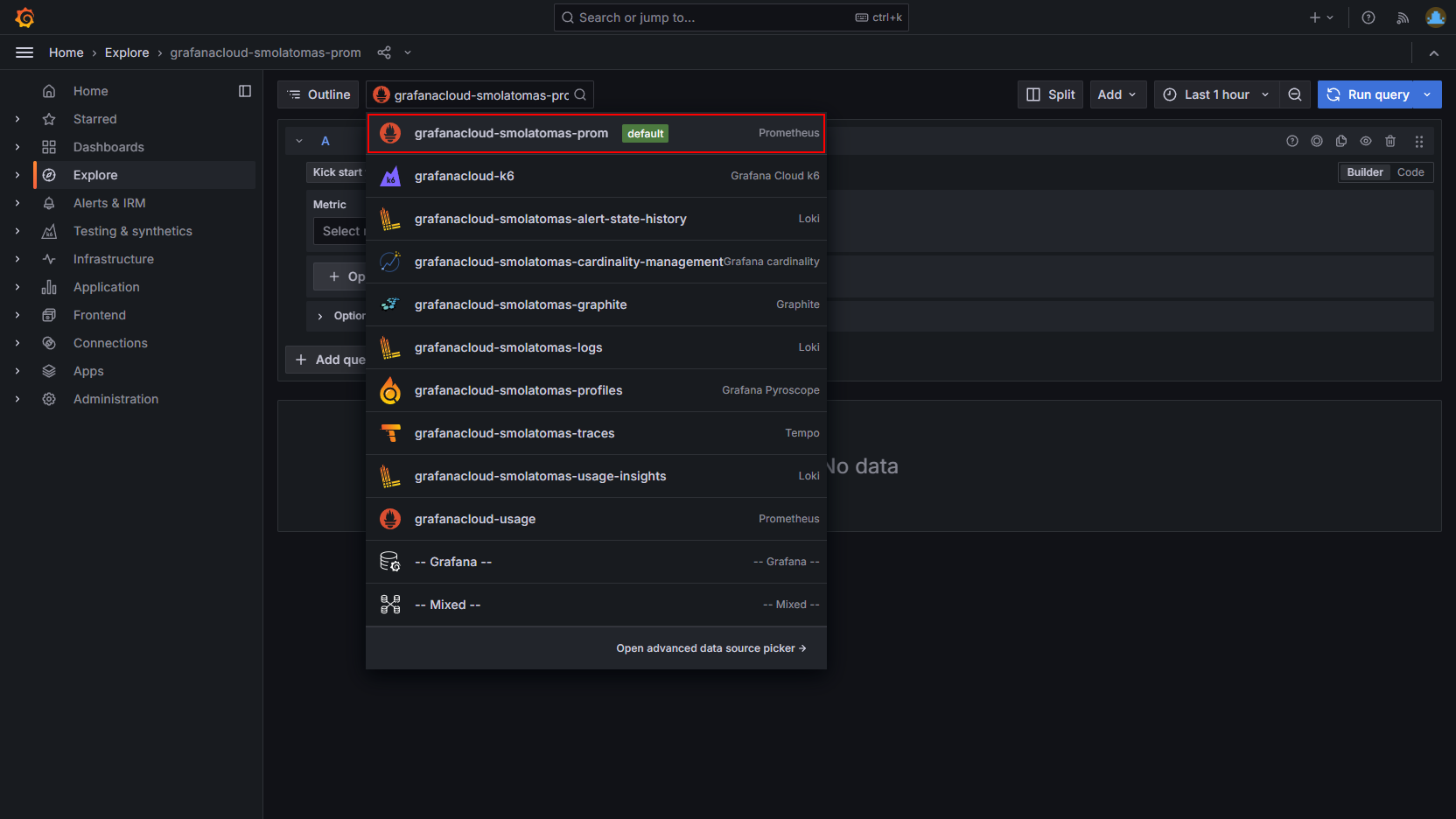
Task: Click the Explore breadcrumb link
Action: 127,52
